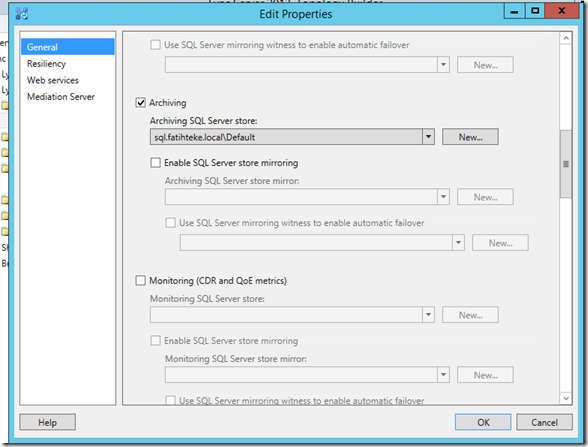Maximize the Edit Properties window
The width and height of the screenshot is (588, 447).
tap(535, 11)
